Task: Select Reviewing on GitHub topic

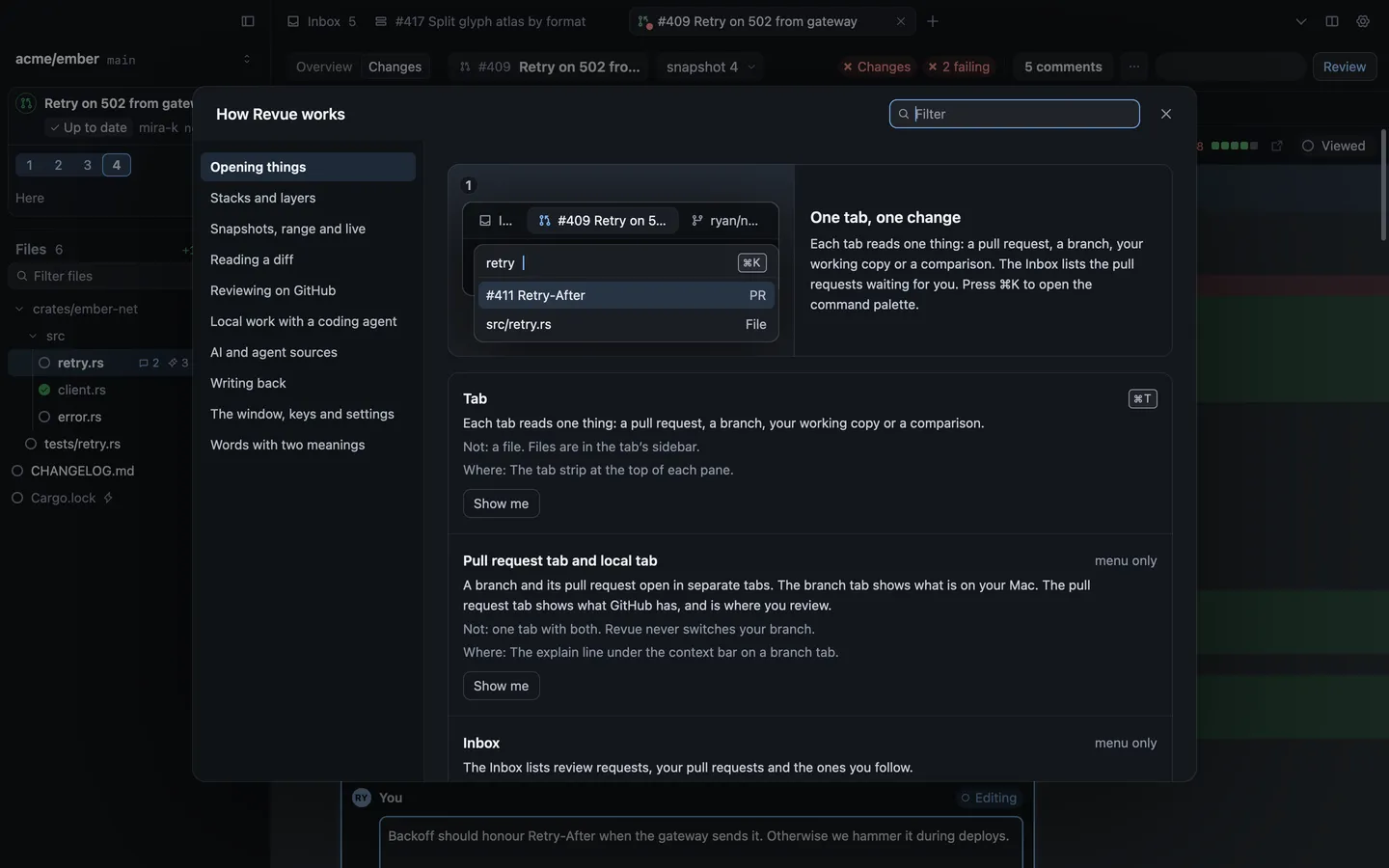Action: [x=308, y=290]
